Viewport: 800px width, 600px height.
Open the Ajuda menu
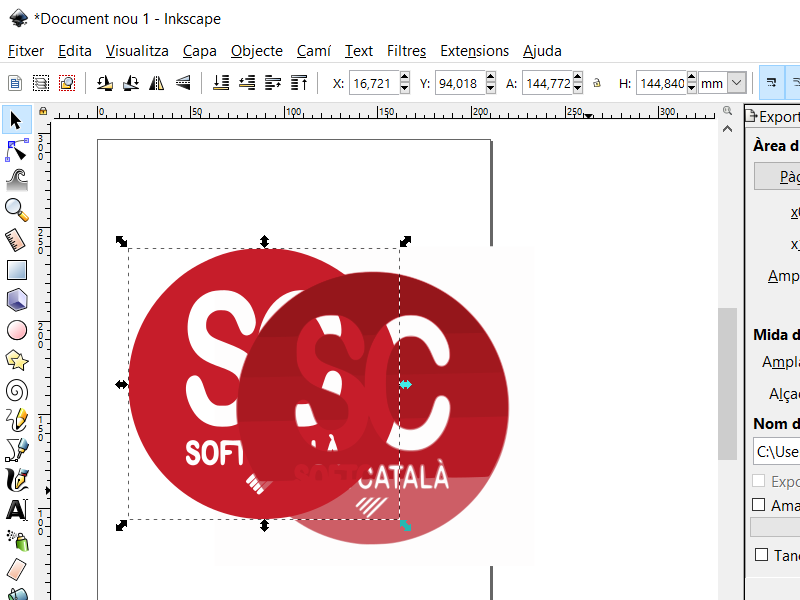(542, 51)
